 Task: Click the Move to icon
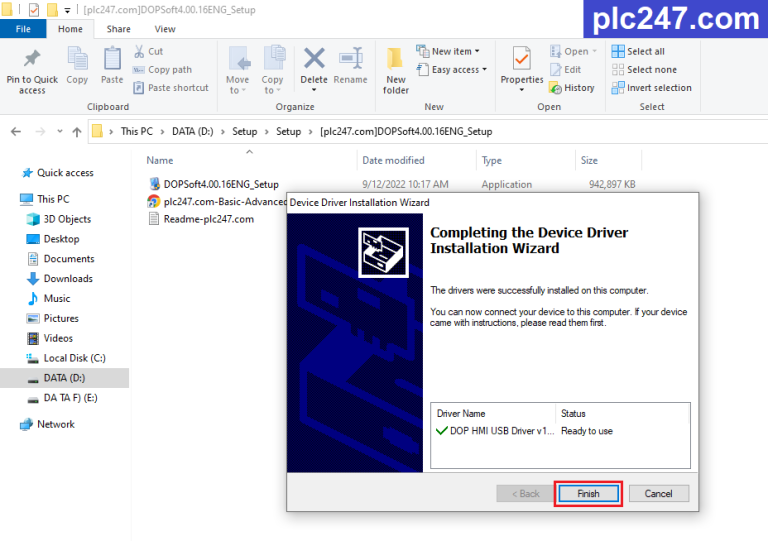(x=240, y=59)
